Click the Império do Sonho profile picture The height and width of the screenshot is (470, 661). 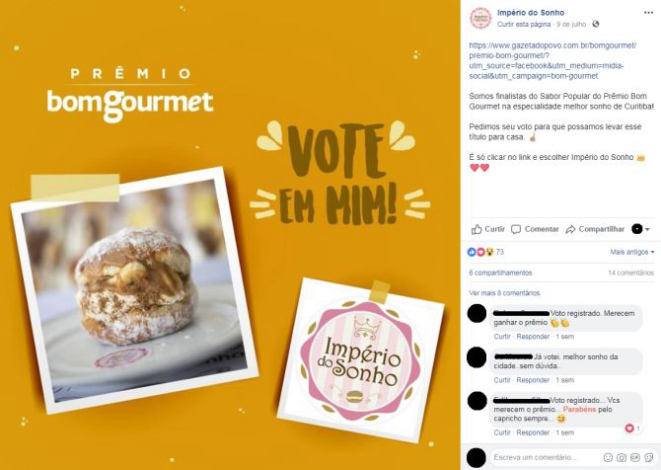pos(481,18)
